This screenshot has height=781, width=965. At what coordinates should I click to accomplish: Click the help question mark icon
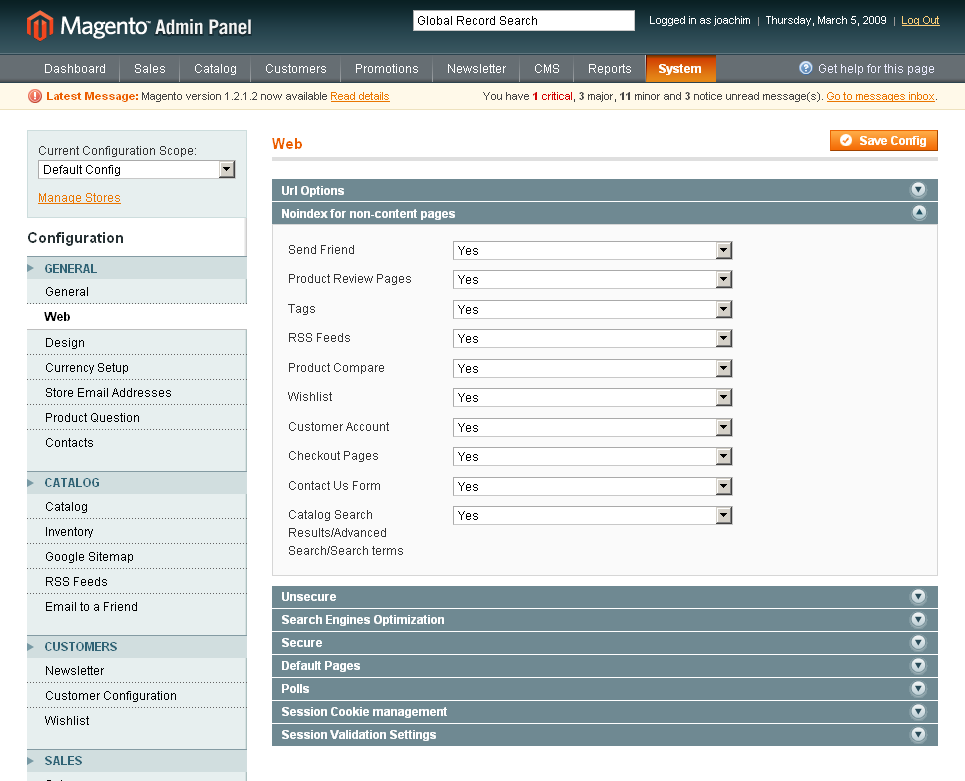pyautogui.click(x=806, y=68)
